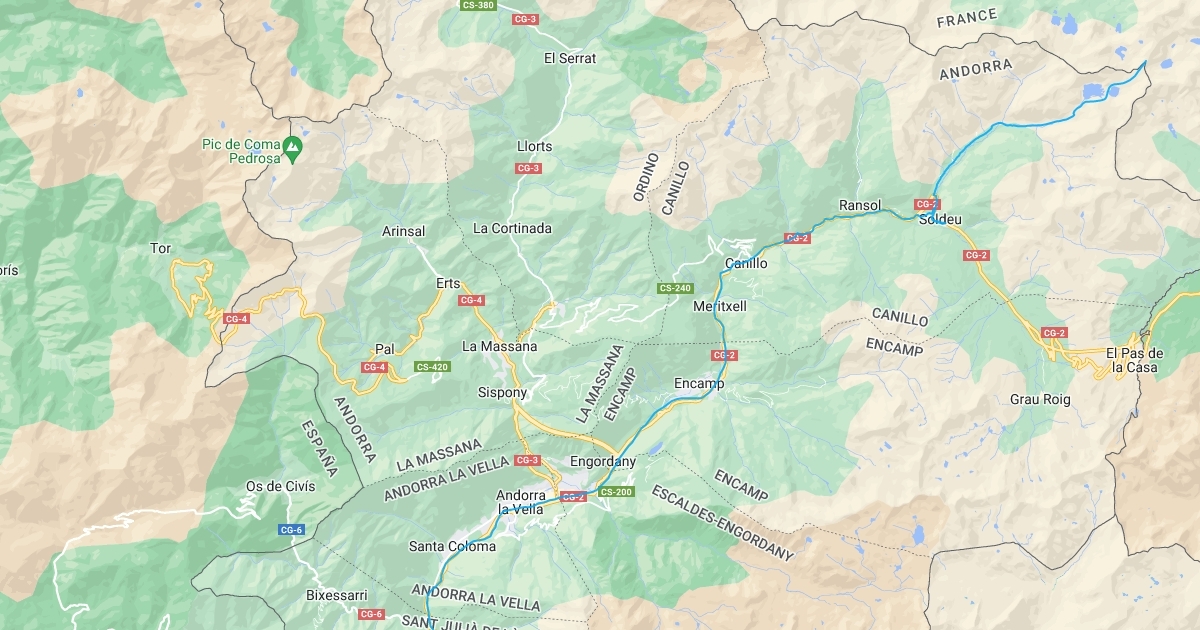Select the FRANCE country label
The image size is (1200, 630).
[x=967, y=18]
